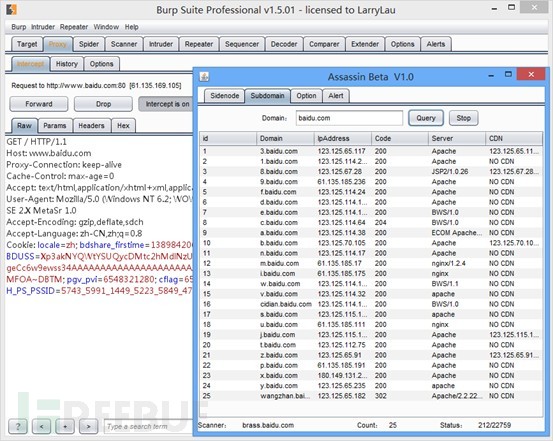Select the Hex view tab
This screenshot has width=553, height=441.
(x=123, y=126)
